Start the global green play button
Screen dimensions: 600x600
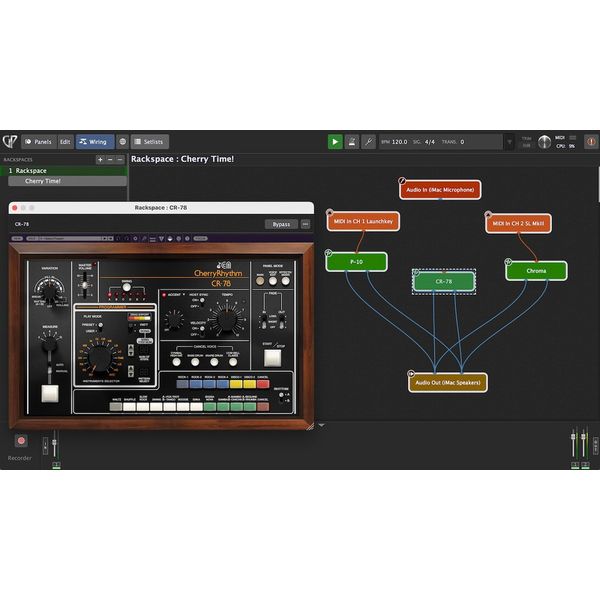pos(335,142)
